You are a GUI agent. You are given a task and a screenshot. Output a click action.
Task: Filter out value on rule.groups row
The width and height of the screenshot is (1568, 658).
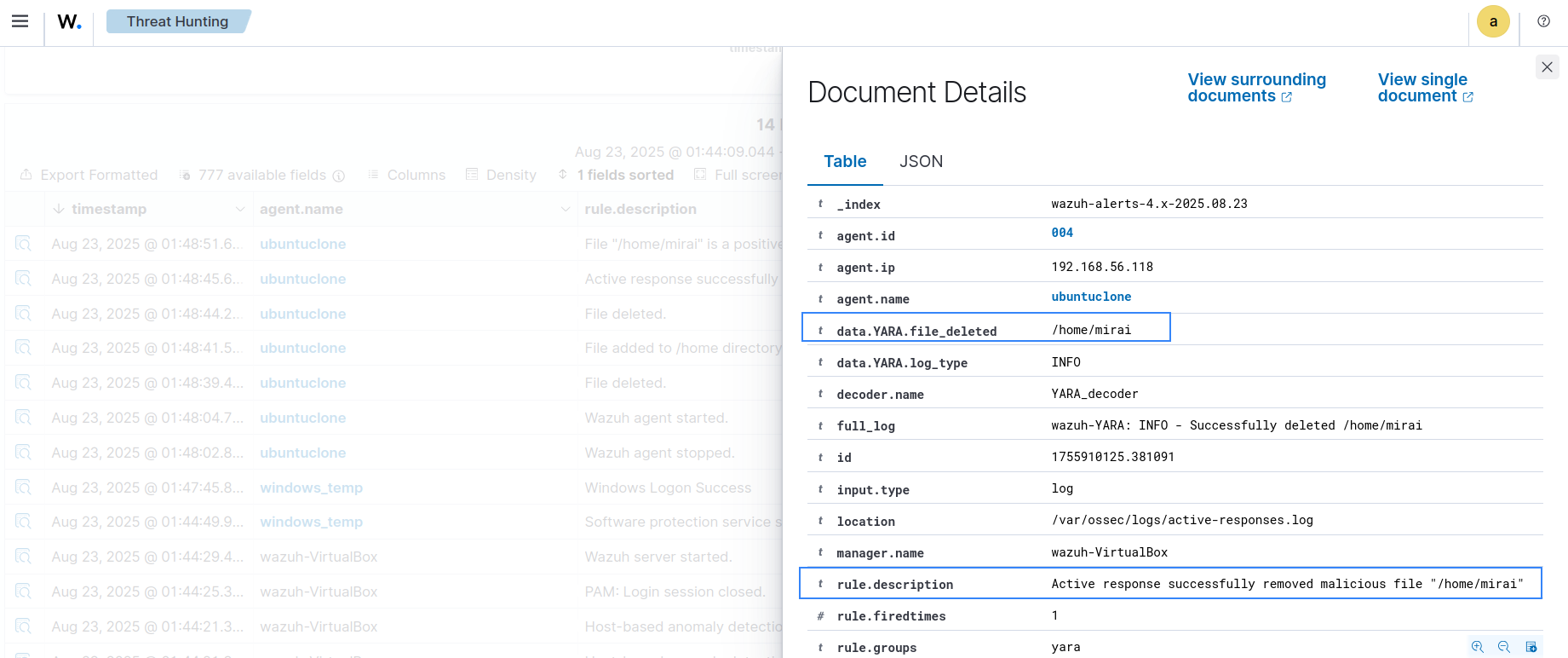click(1503, 647)
